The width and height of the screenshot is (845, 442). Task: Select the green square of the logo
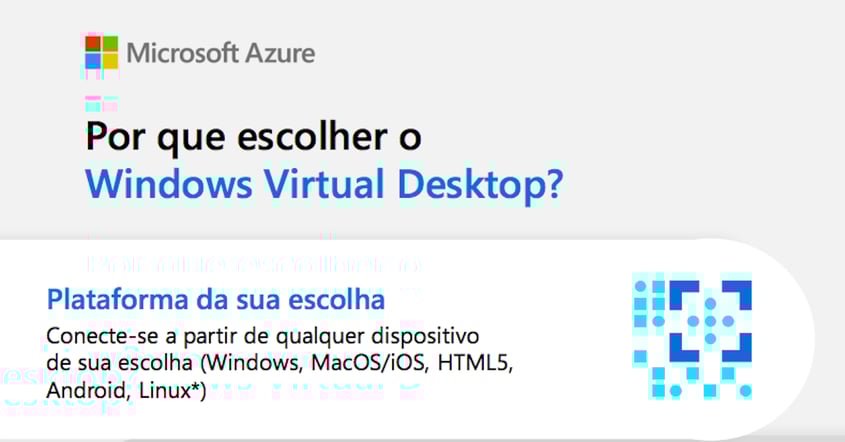(110, 44)
